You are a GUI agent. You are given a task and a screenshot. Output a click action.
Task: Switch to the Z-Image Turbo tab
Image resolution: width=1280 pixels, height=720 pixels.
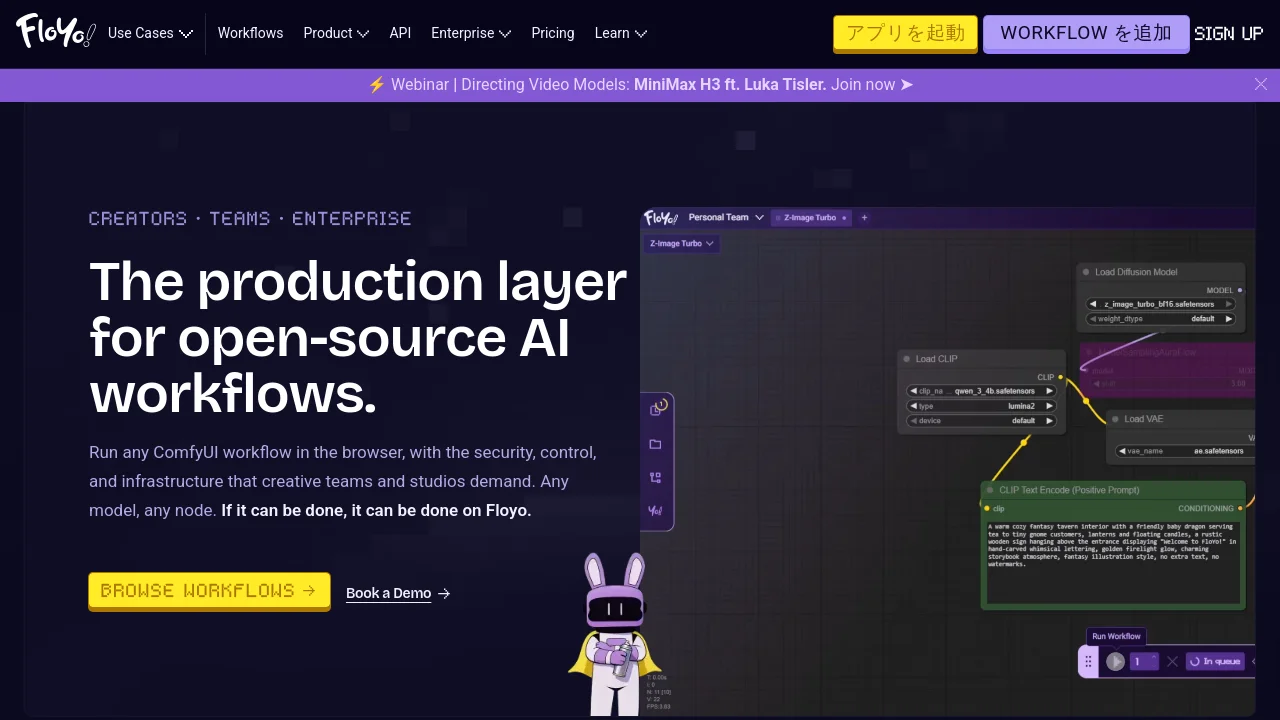(x=811, y=217)
